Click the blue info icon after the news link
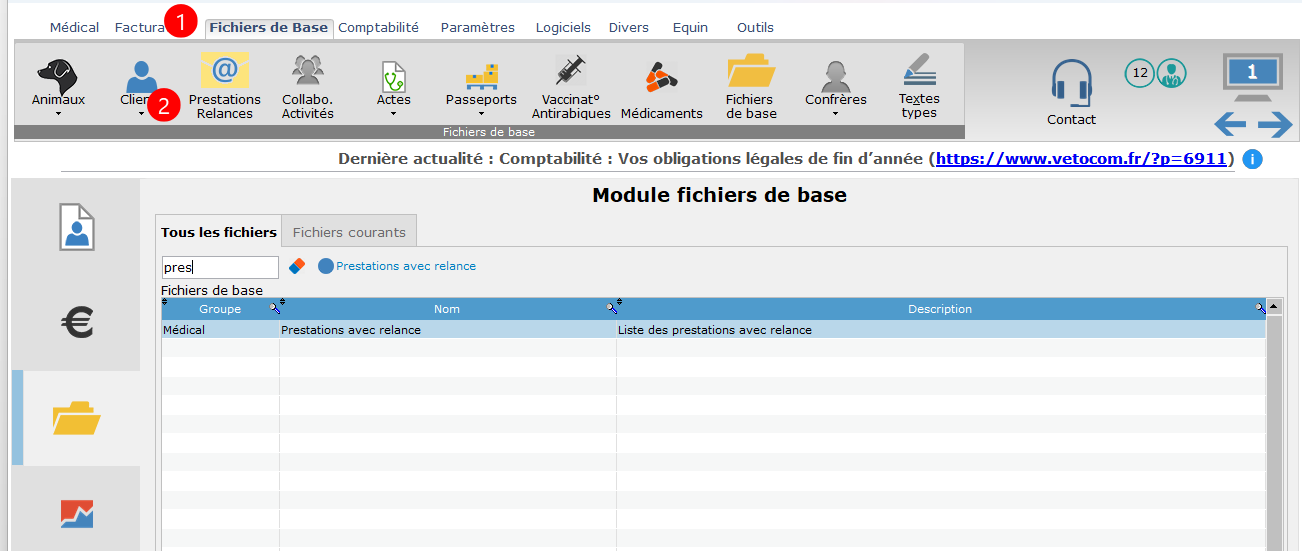The width and height of the screenshot is (1302, 551). (1252, 159)
